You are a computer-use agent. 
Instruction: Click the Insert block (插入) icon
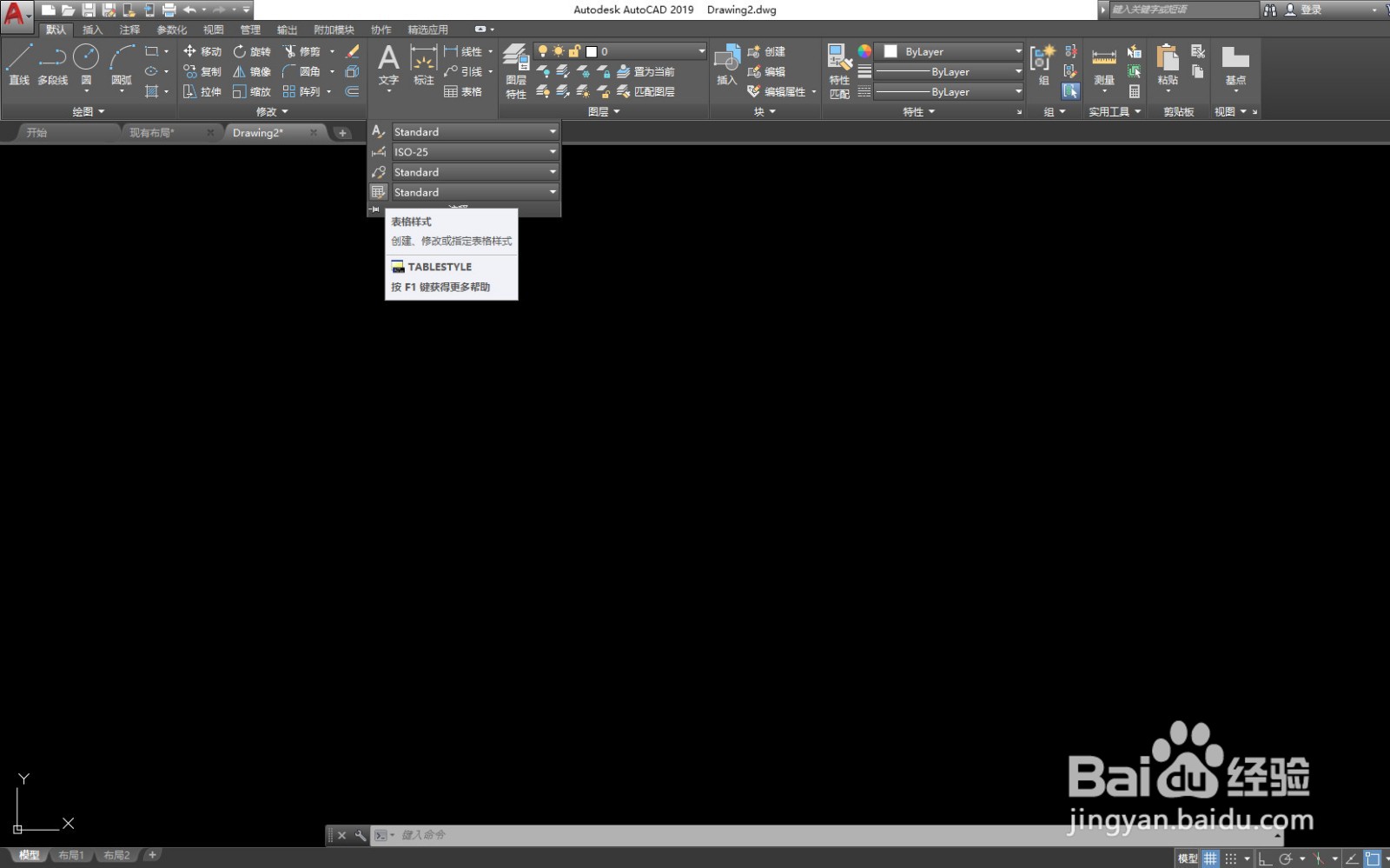pos(727,64)
